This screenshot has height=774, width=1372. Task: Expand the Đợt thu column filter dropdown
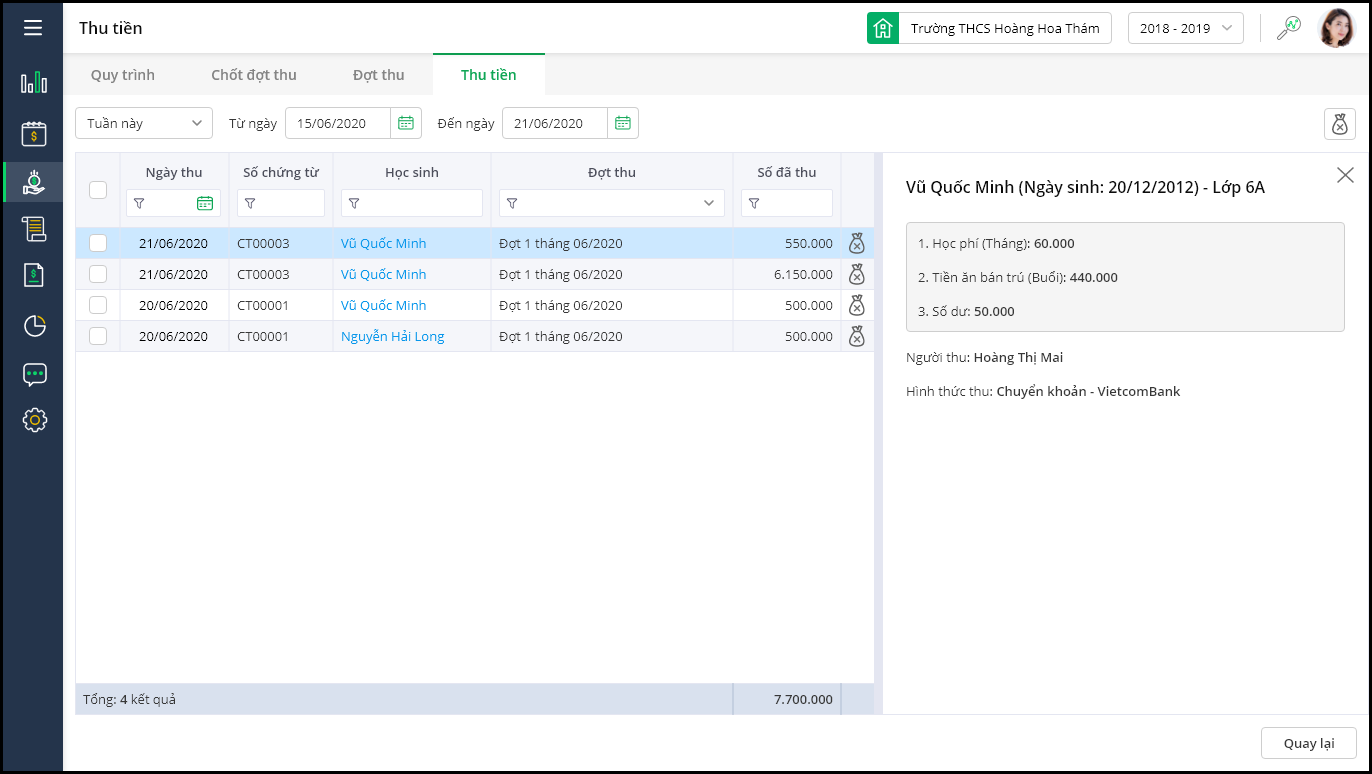click(710, 203)
